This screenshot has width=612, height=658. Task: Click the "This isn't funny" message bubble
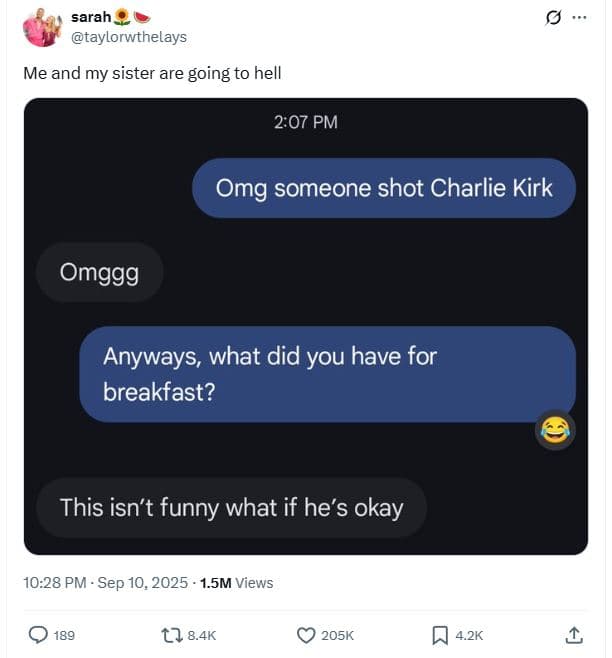(231, 507)
